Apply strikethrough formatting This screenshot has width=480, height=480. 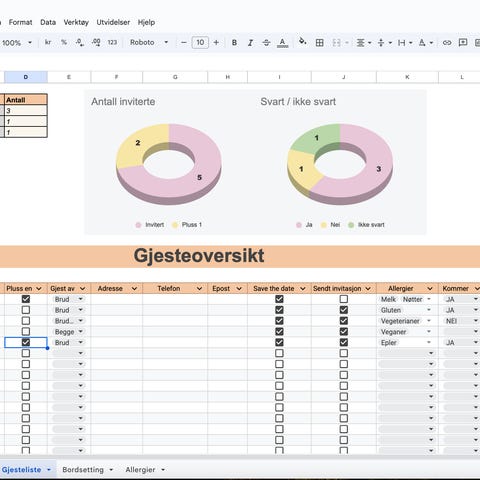point(266,43)
